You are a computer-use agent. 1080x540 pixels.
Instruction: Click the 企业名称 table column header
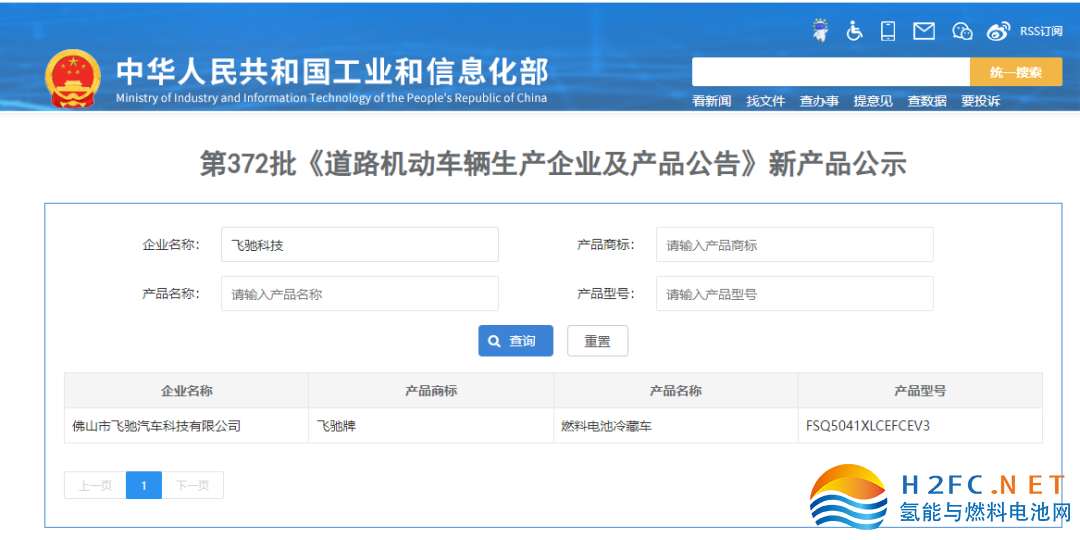[x=187, y=391]
